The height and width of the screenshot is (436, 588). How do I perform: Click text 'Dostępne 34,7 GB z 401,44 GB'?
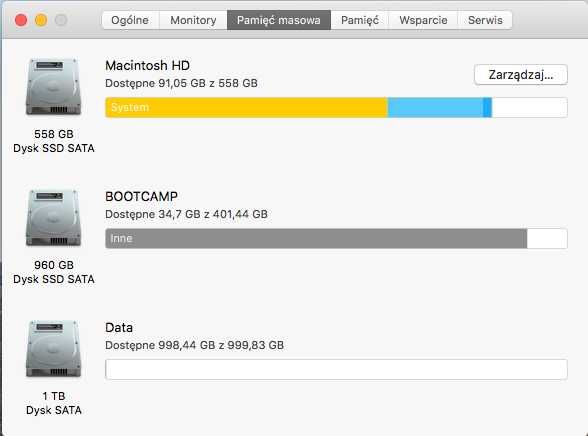(186, 214)
